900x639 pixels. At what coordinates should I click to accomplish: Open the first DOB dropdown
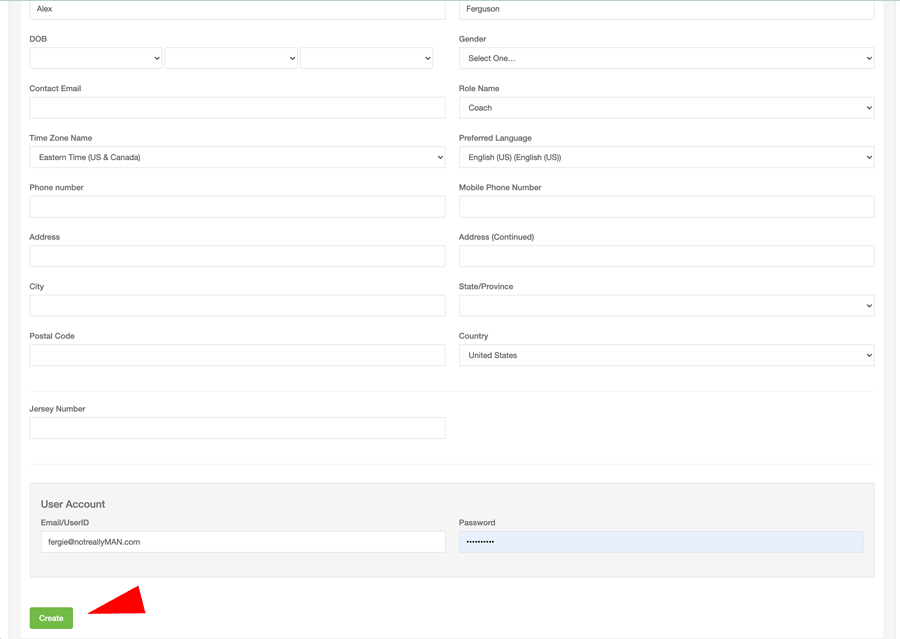pyautogui.click(x=96, y=58)
